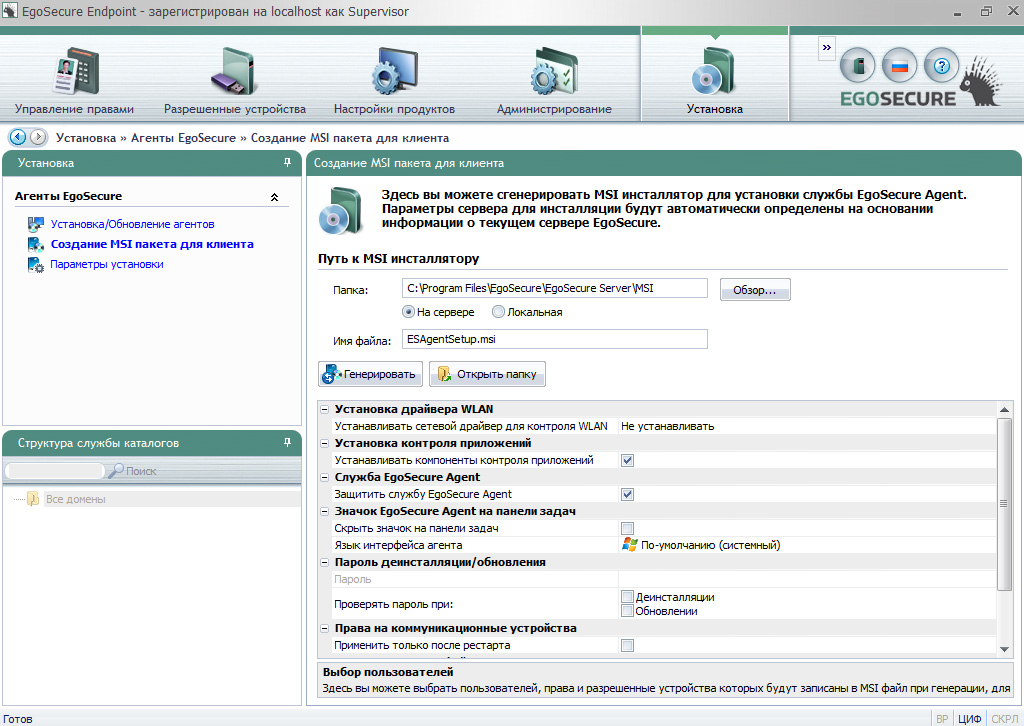Toggle Защитить службу EgoSecure Agent checkbox
The height and width of the screenshot is (726, 1024).
628,494
